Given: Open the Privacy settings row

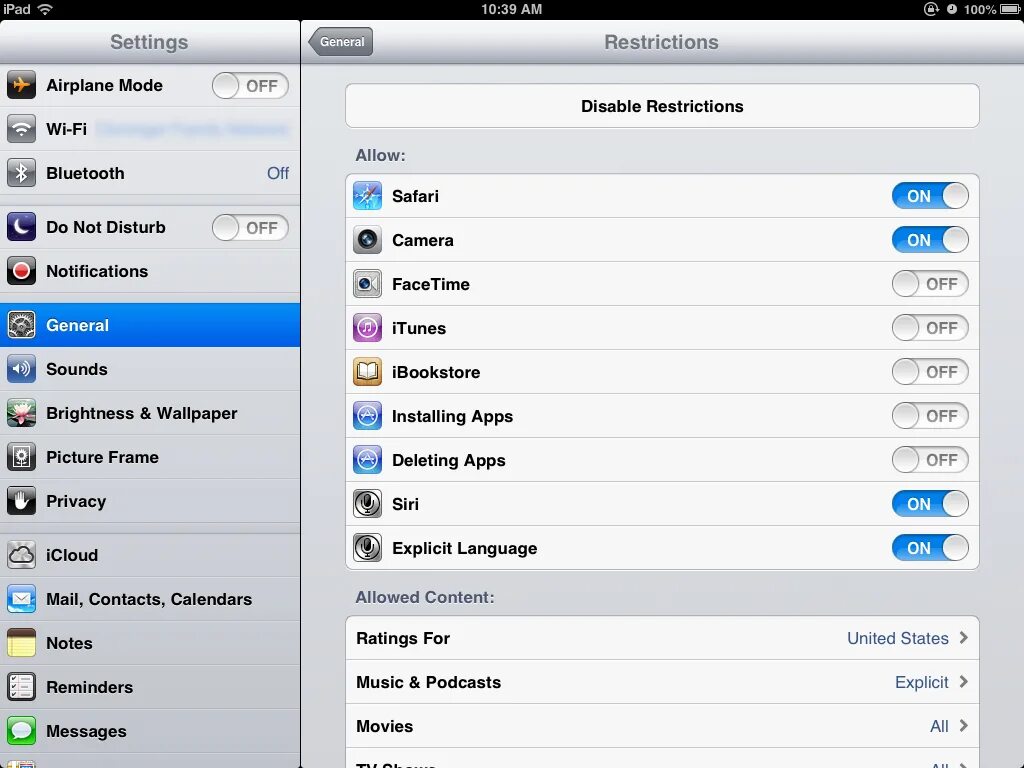Looking at the screenshot, I should [x=150, y=502].
